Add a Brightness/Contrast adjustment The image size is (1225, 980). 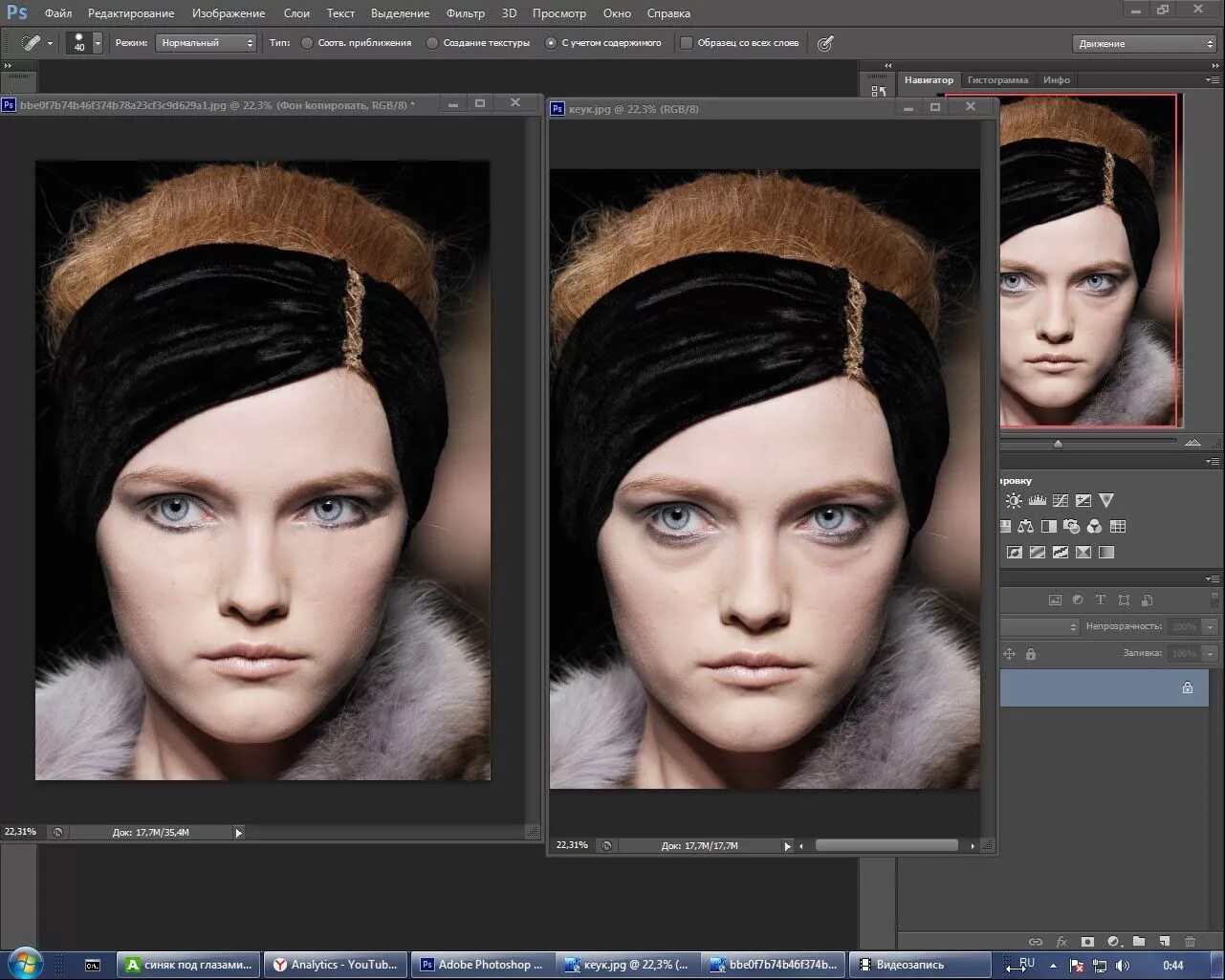coord(1014,500)
